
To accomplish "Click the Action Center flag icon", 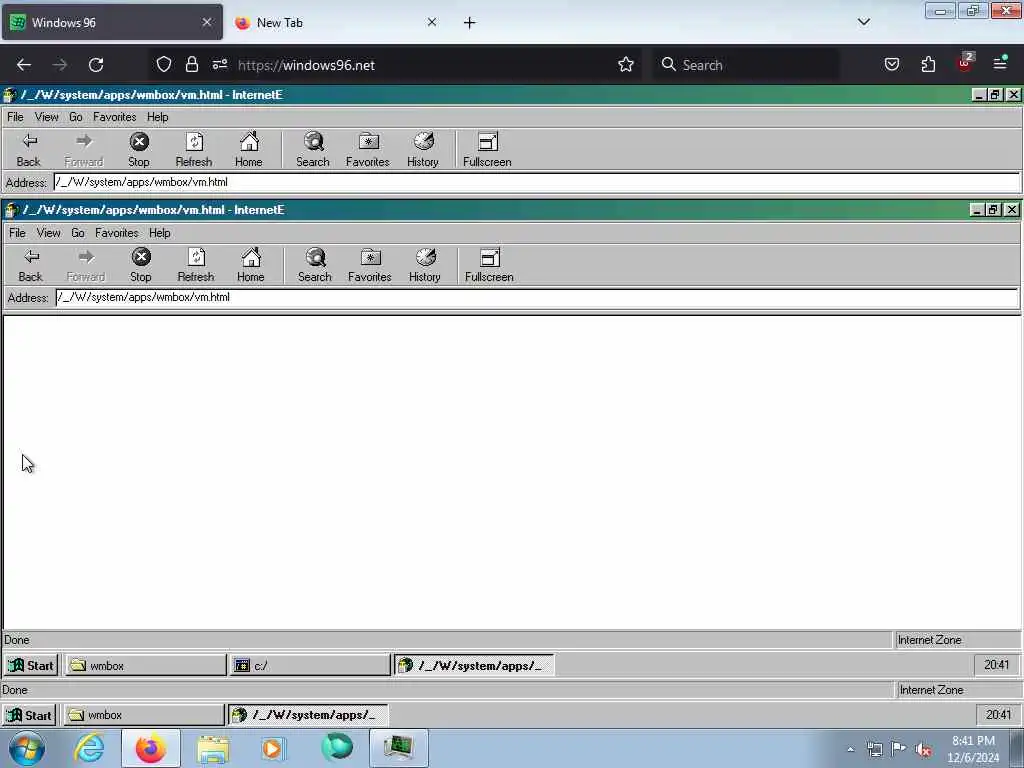I will 899,749.
